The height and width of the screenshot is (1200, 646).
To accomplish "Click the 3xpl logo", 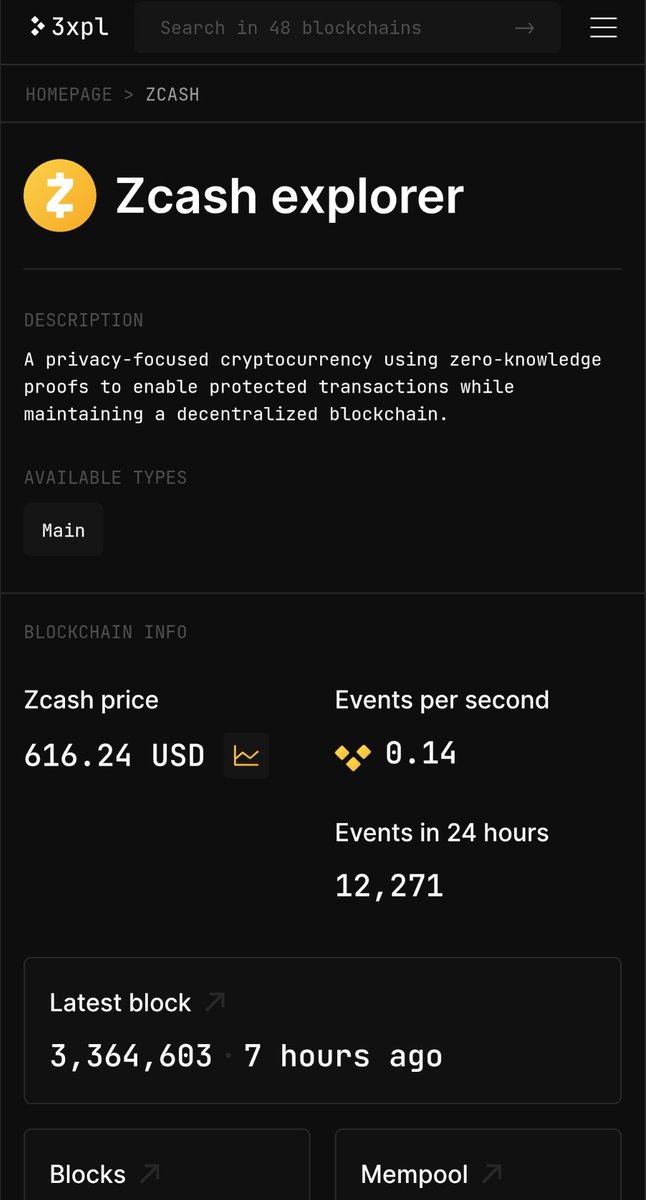I will [68, 27].
